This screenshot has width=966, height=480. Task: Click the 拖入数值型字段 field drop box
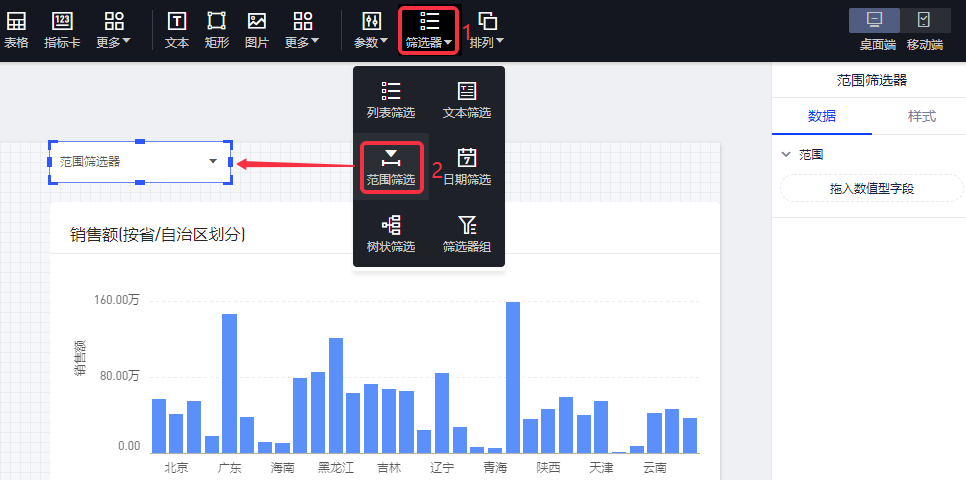(871, 188)
